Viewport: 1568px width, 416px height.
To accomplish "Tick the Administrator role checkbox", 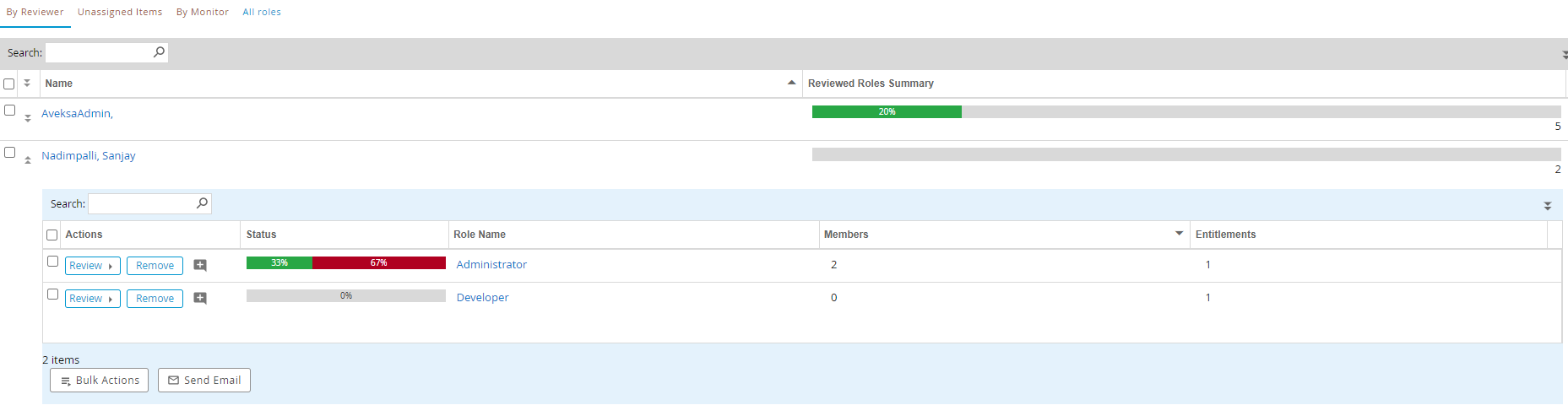I will point(52,262).
